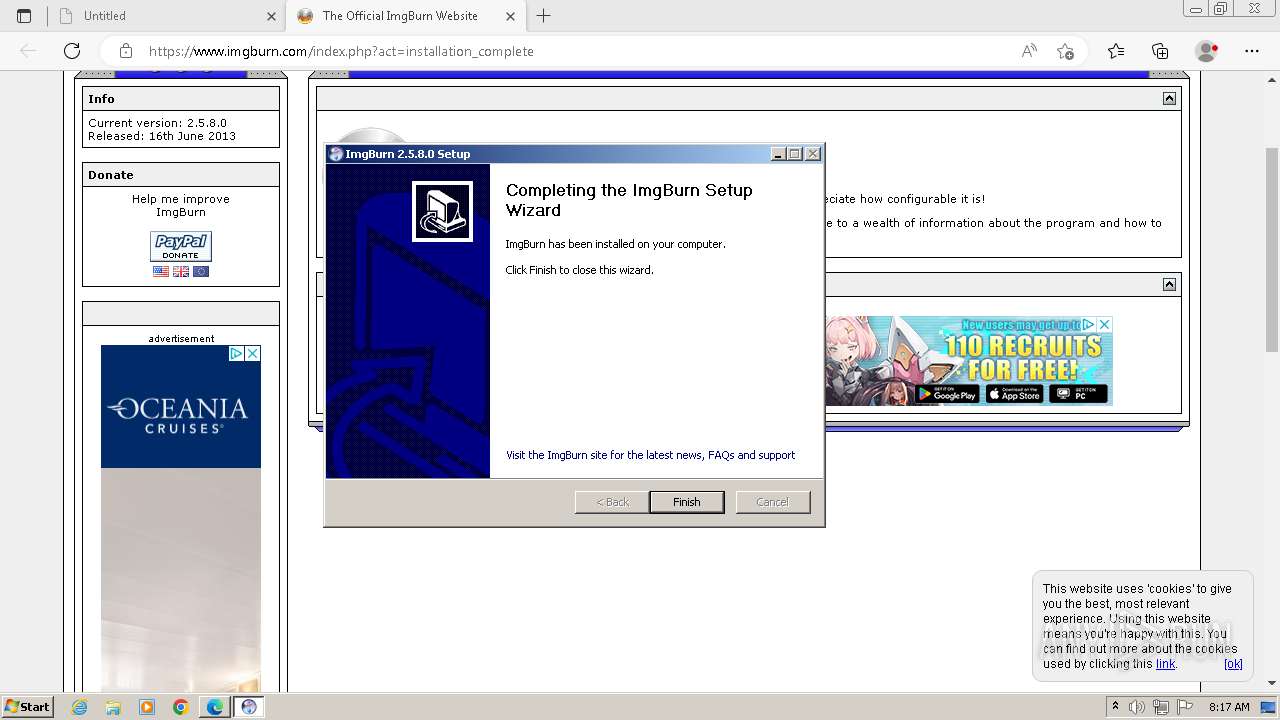The width and height of the screenshot is (1280, 720).
Task: Click the Get it on PC badge
Action: pos(1078,394)
